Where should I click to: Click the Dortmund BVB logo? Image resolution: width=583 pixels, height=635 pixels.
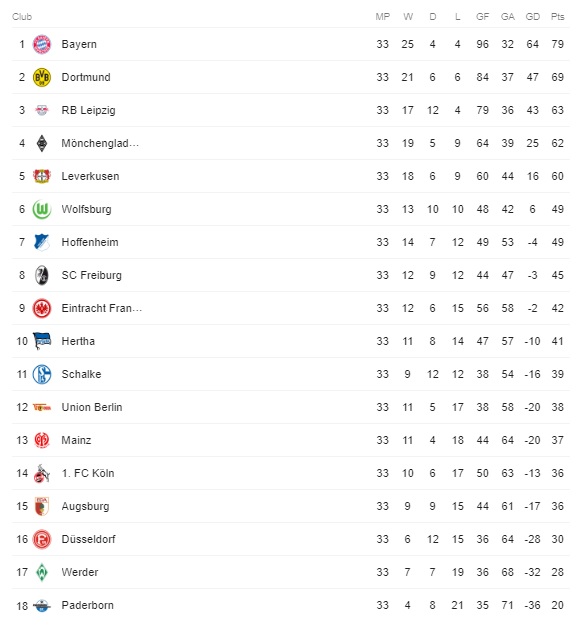[42, 77]
